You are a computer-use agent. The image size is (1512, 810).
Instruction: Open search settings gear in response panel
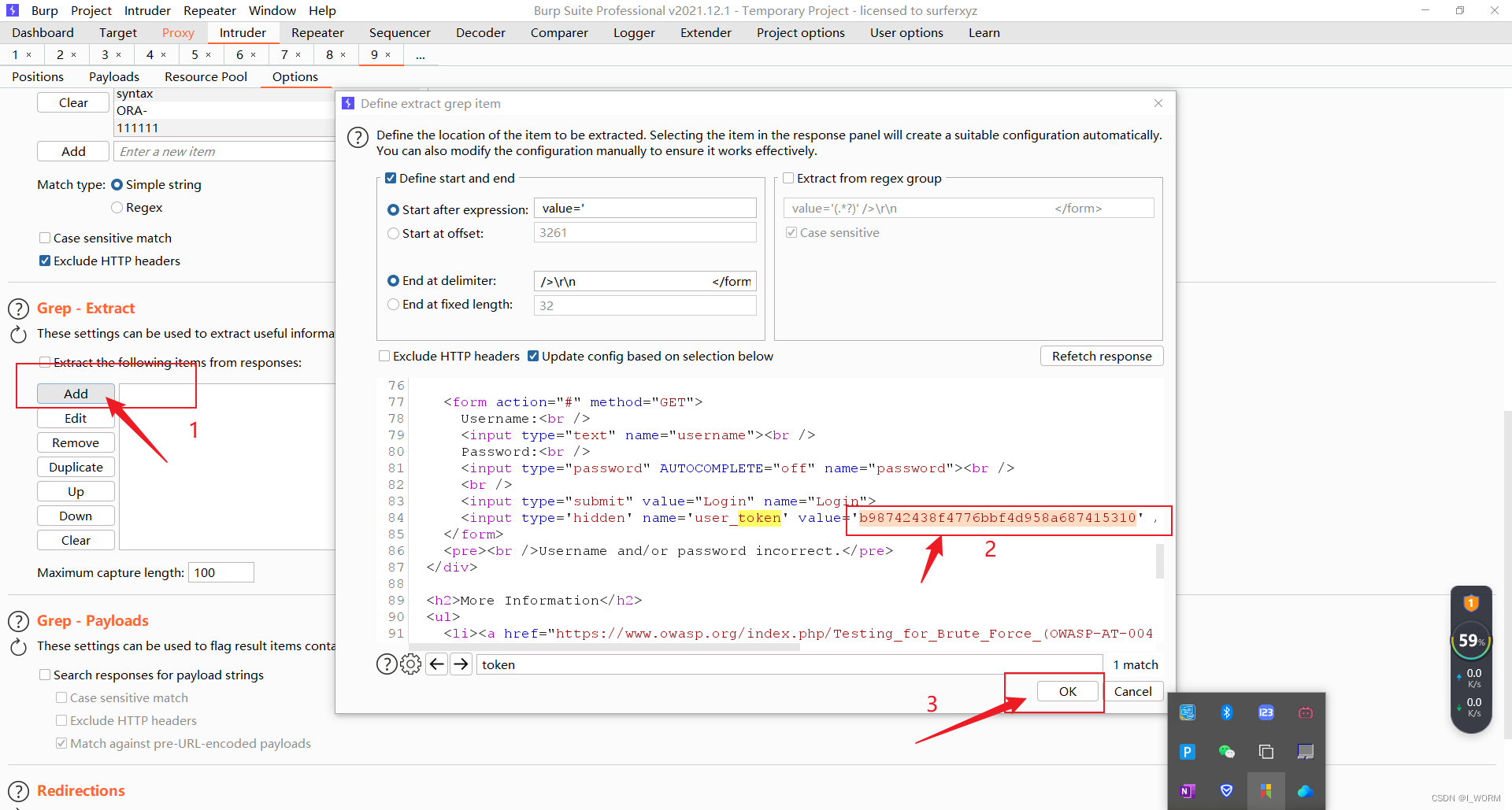410,664
